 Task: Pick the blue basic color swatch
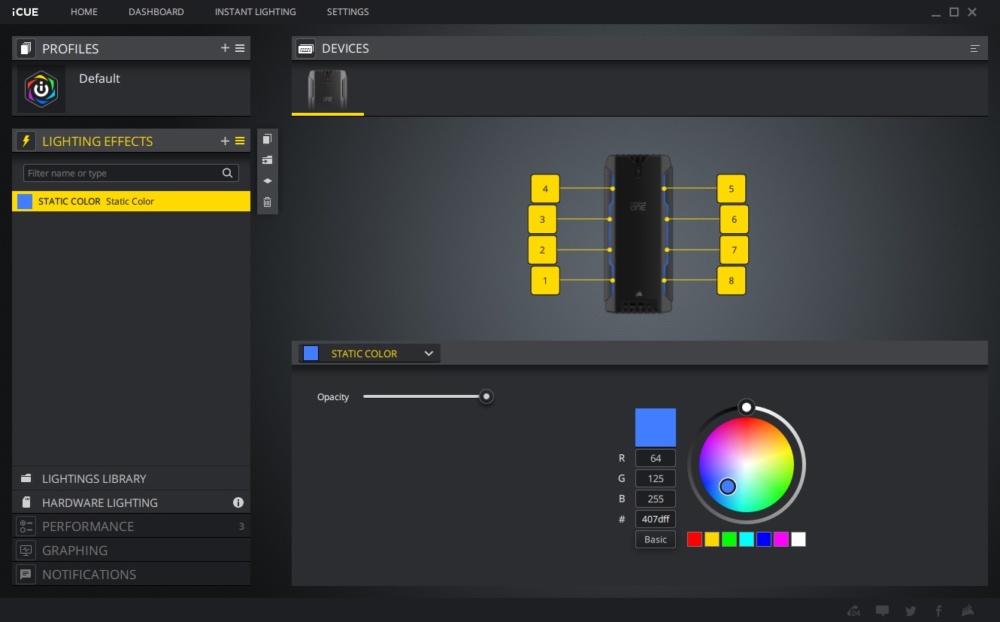(x=763, y=540)
